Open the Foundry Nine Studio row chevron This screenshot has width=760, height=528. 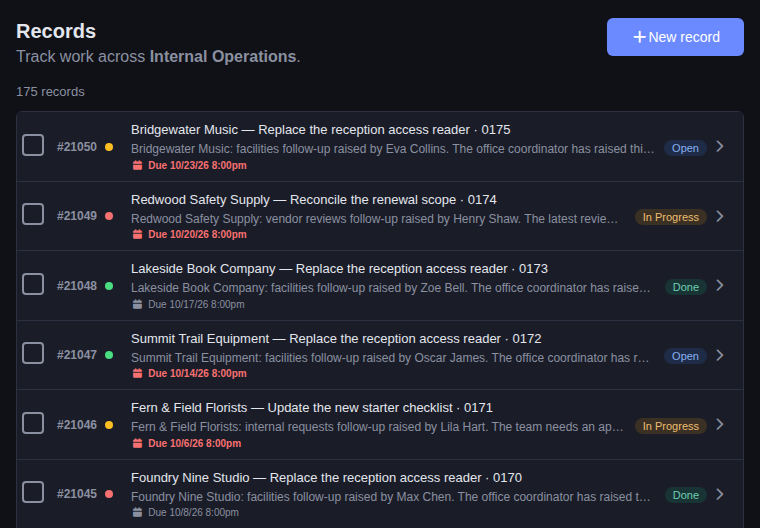click(720, 495)
